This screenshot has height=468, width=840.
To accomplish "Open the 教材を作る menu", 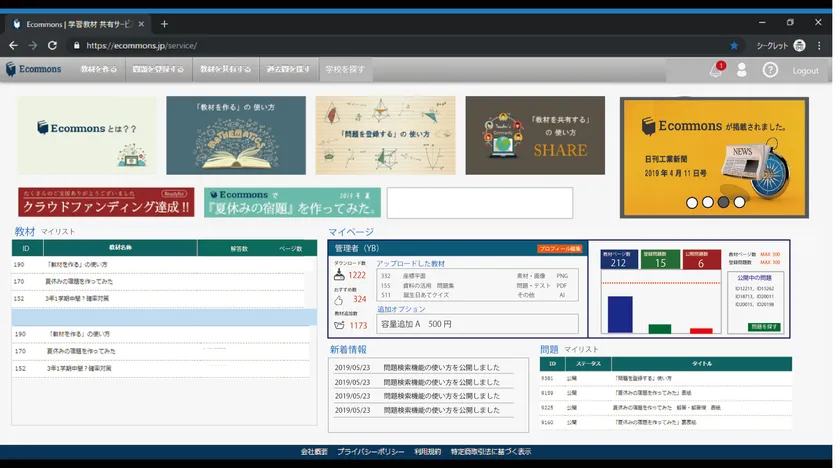I will point(99,70).
